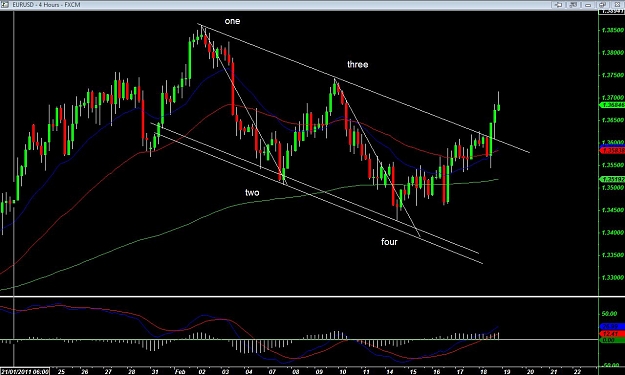Click the '10' date label on time axis
Image resolution: width=625 pixels, height=375 pixels.
(x=342, y=371)
